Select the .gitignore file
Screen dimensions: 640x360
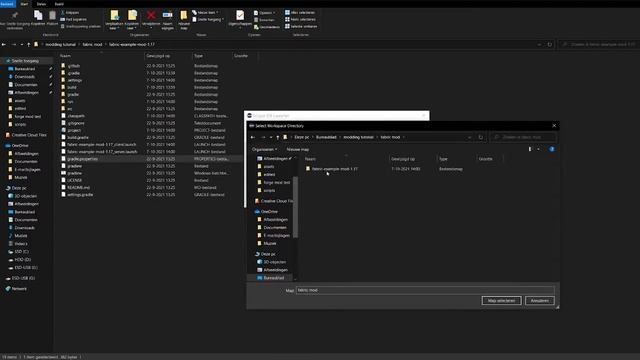[x=76, y=123]
